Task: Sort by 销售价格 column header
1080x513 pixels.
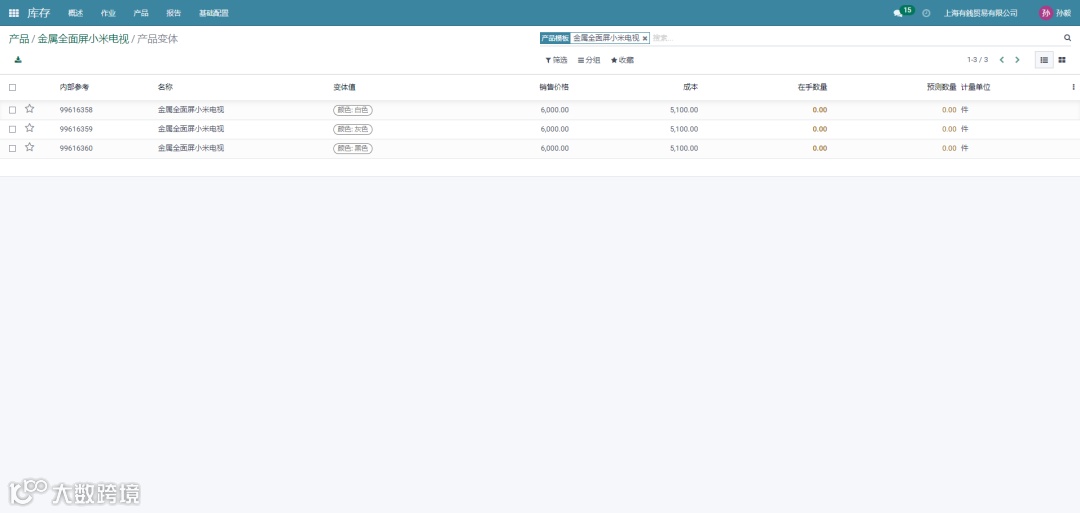Action: [554, 87]
